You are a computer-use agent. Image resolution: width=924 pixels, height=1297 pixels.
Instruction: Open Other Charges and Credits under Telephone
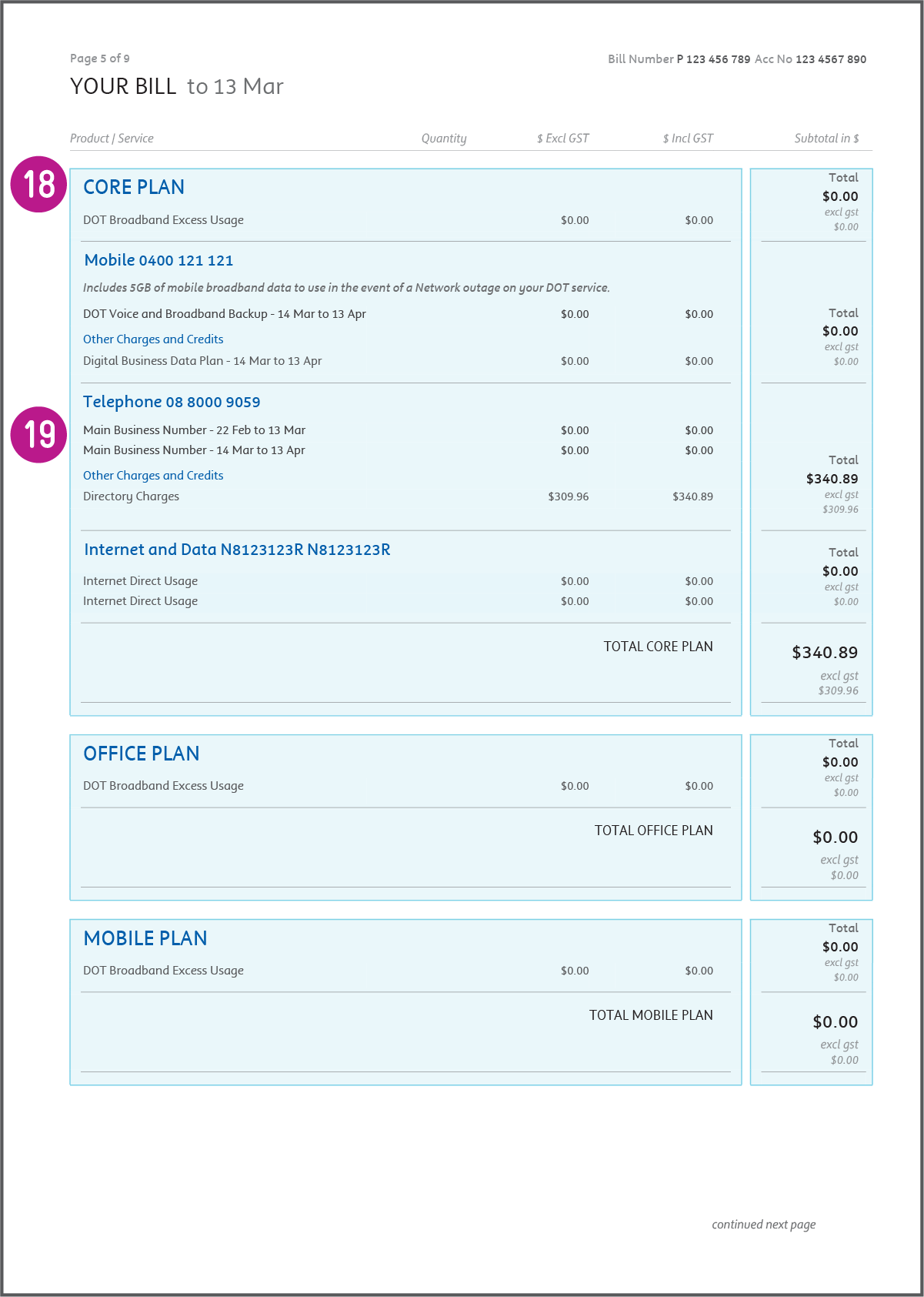[x=153, y=476]
